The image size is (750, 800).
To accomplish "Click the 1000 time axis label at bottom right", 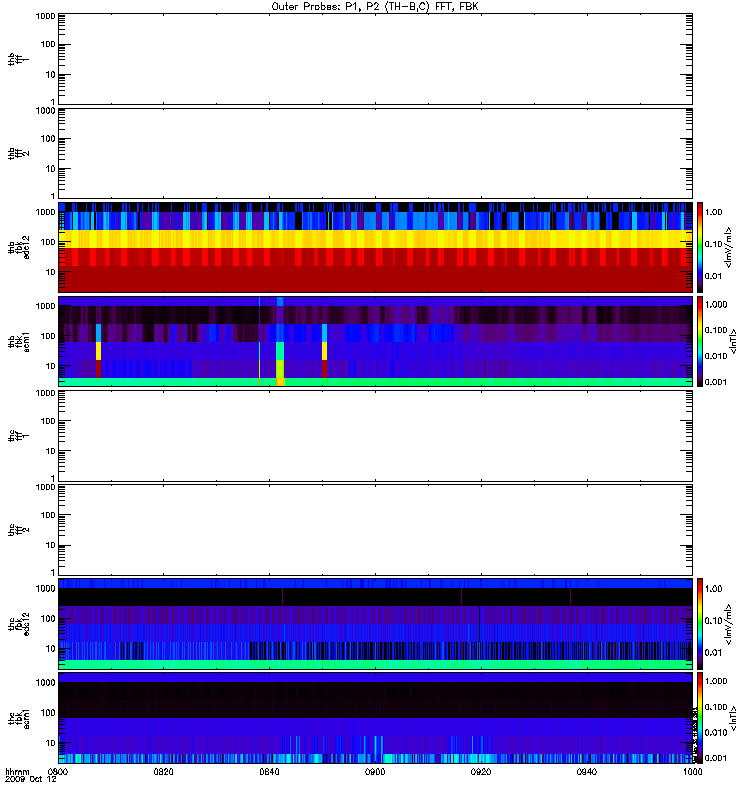I will (x=692, y=772).
